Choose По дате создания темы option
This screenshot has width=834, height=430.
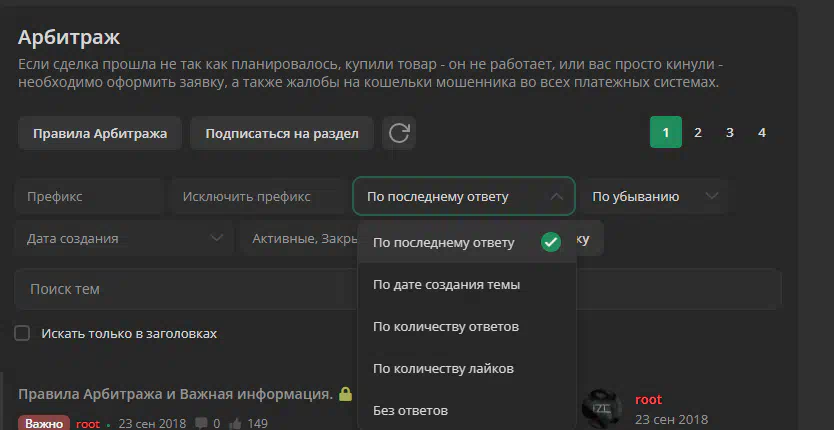467,285
